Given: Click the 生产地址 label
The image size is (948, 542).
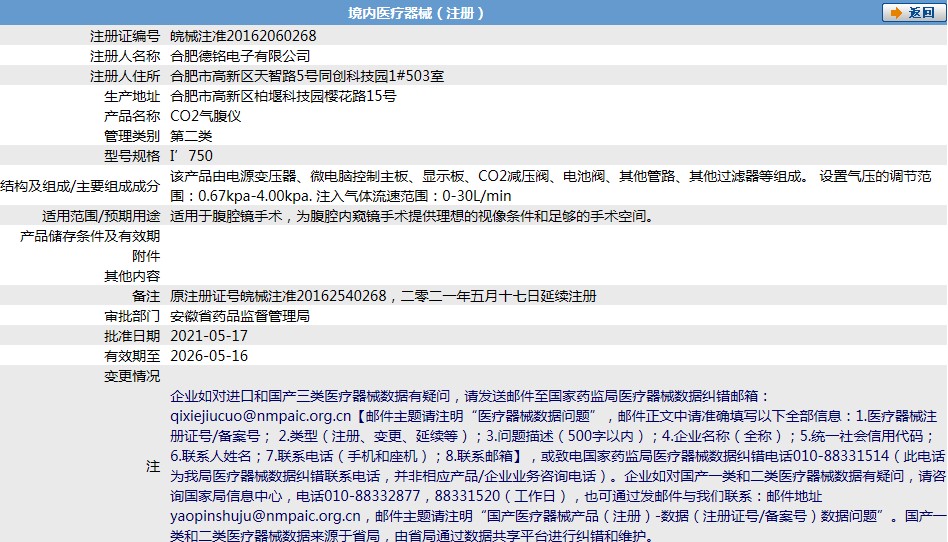Looking at the screenshot, I should (x=132, y=96).
